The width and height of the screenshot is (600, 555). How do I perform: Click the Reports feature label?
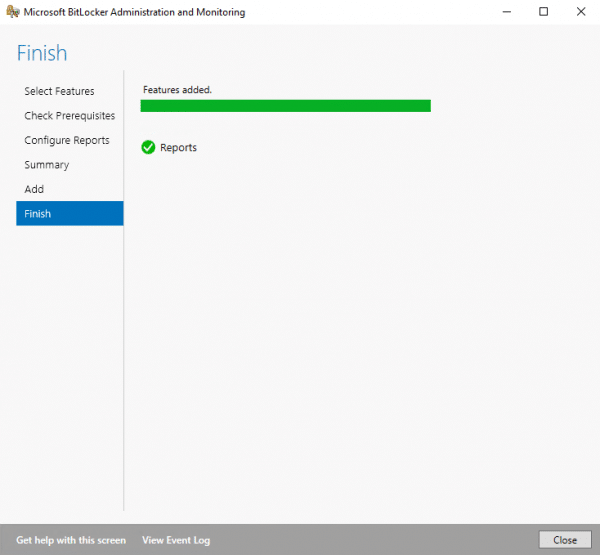click(x=178, y=147)
